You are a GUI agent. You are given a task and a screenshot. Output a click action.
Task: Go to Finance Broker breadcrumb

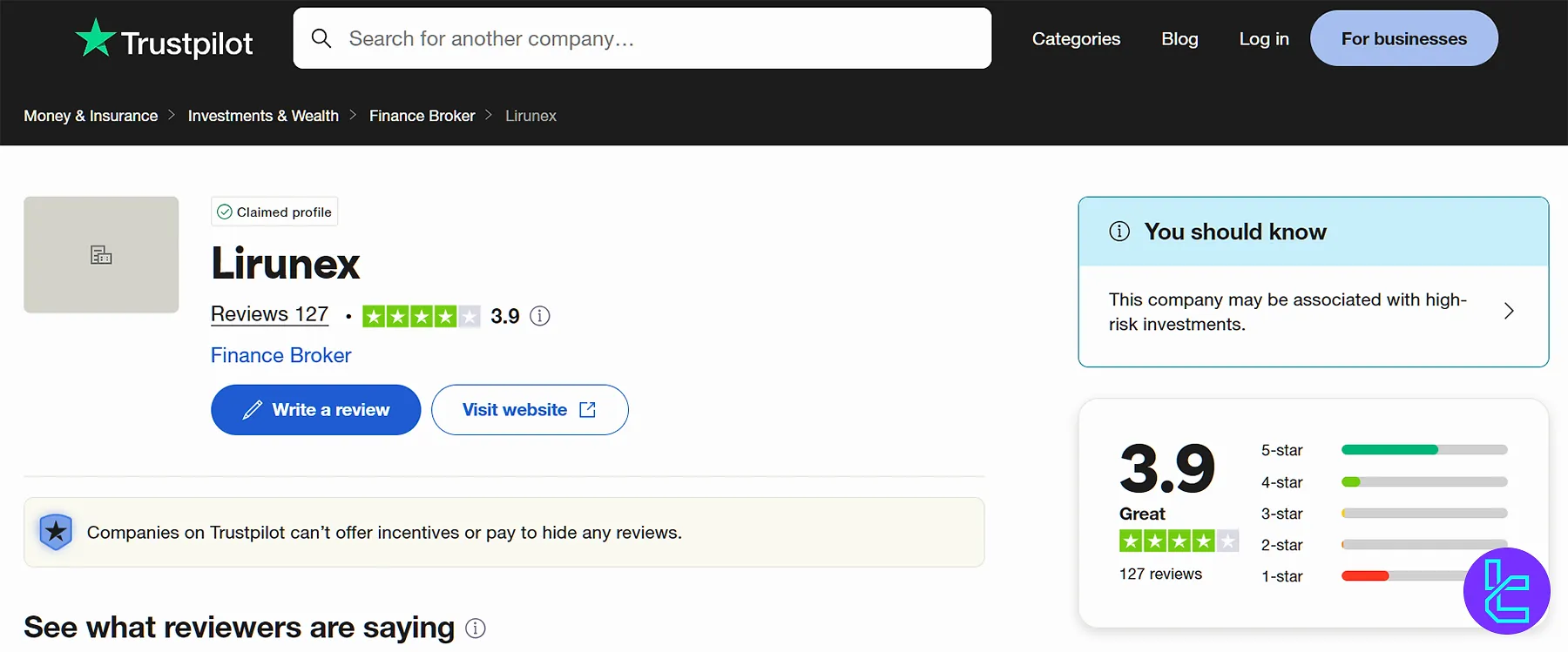422,116
